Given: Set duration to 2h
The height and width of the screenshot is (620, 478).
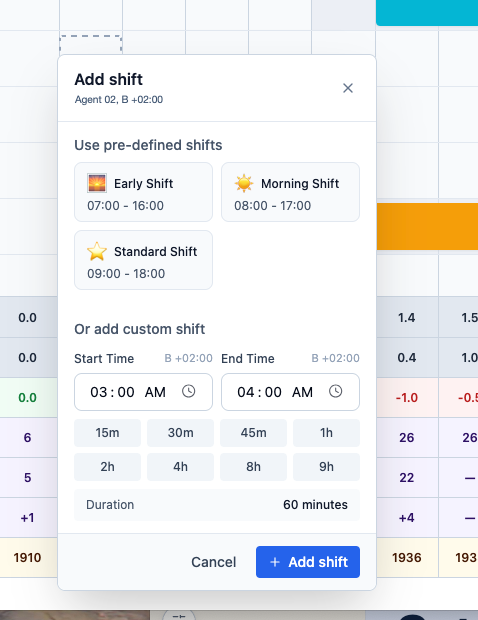Looking at the screenshot, I should tap(107, 467).
